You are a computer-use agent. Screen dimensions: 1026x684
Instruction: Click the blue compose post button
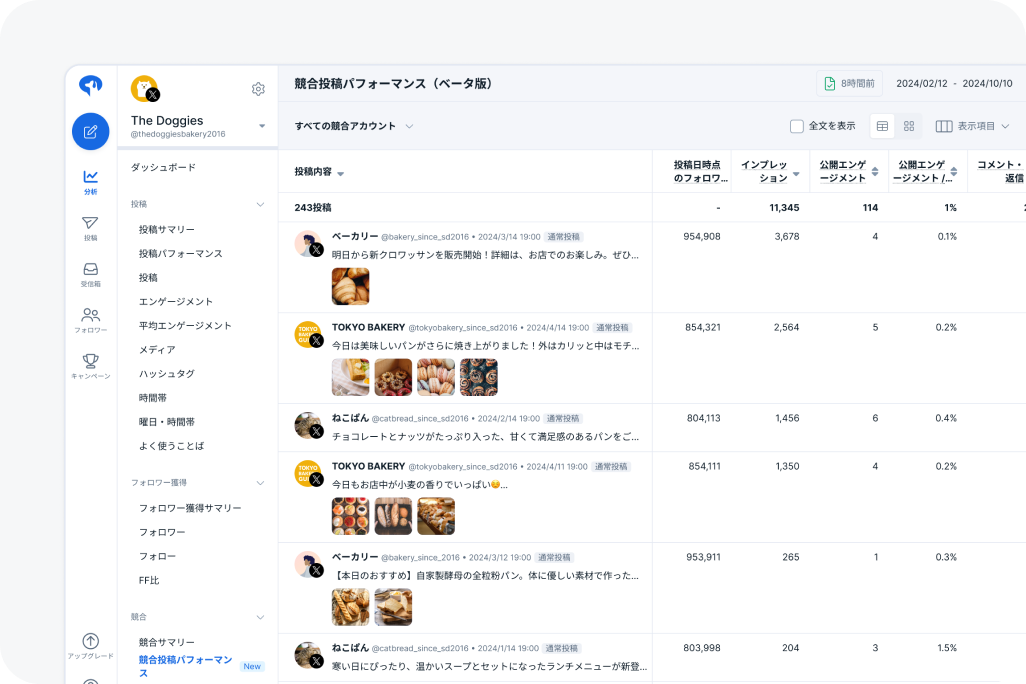[x=90, y=131]
